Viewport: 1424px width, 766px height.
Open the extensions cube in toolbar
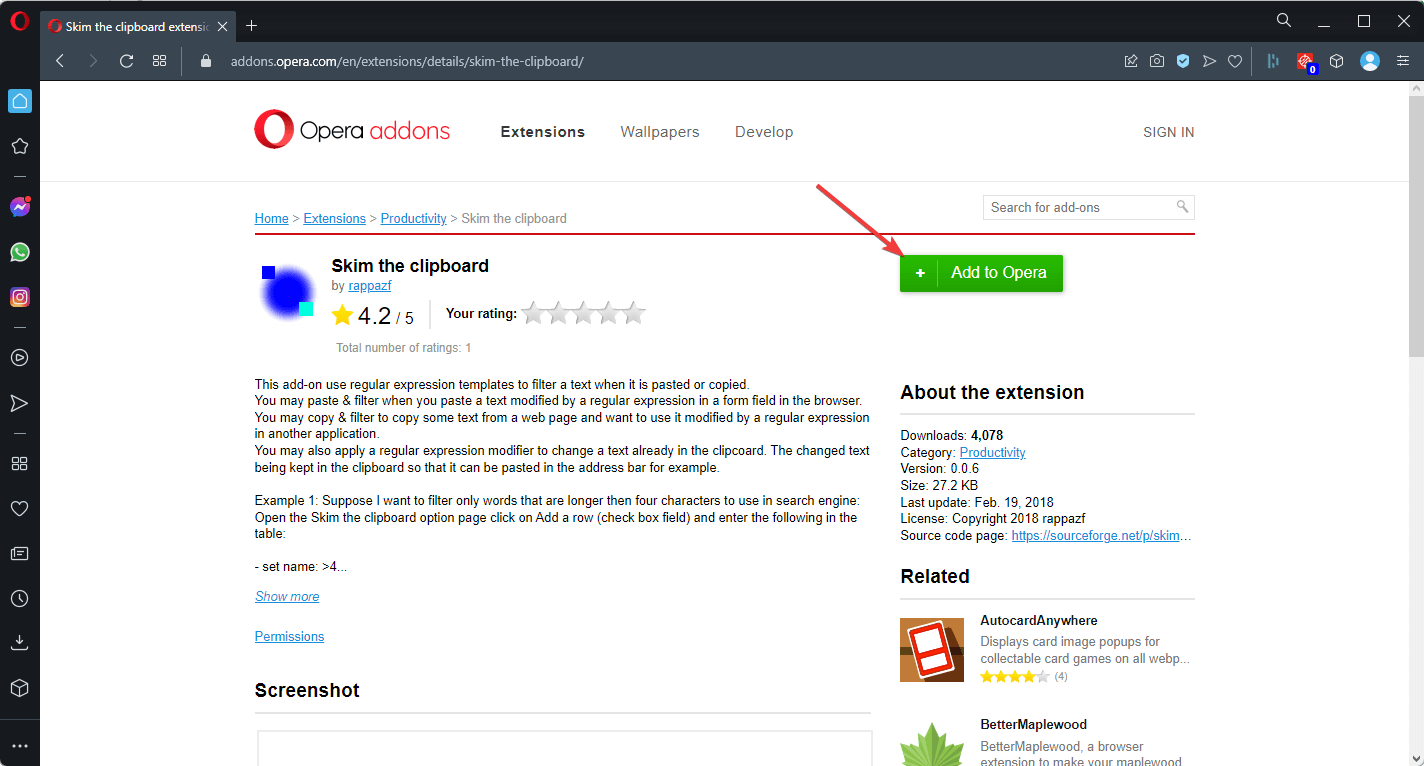coord(1336,61)
